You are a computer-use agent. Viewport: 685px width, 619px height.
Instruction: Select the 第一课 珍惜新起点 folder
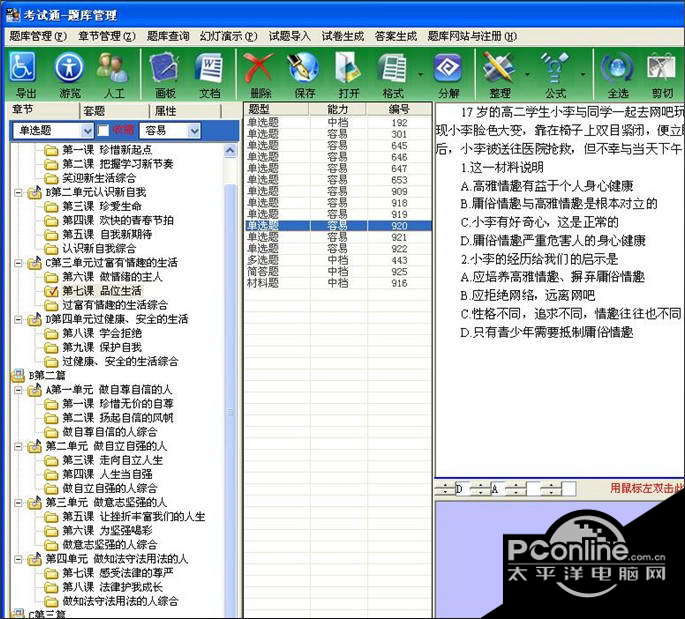98,150
